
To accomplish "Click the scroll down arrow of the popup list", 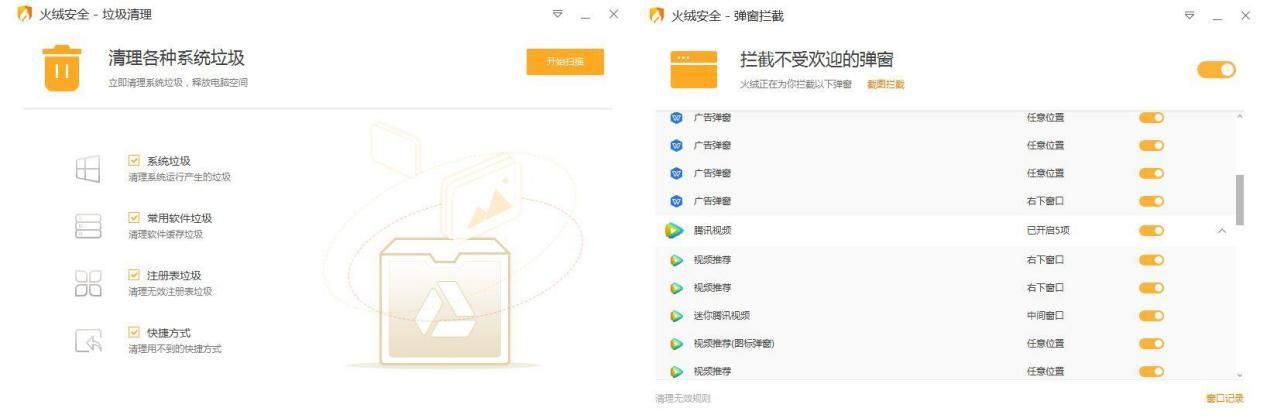I will [x=1241, y=375].
